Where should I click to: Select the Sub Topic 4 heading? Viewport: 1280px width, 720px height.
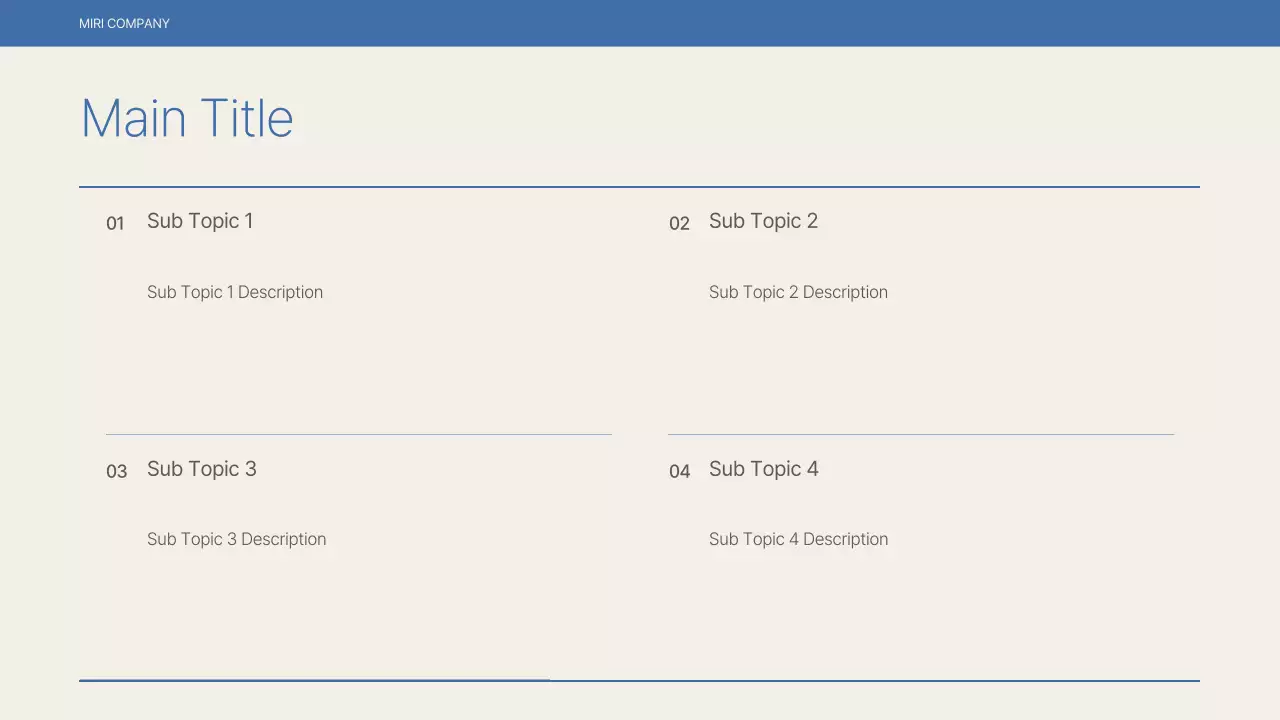[x=764, y=469]
